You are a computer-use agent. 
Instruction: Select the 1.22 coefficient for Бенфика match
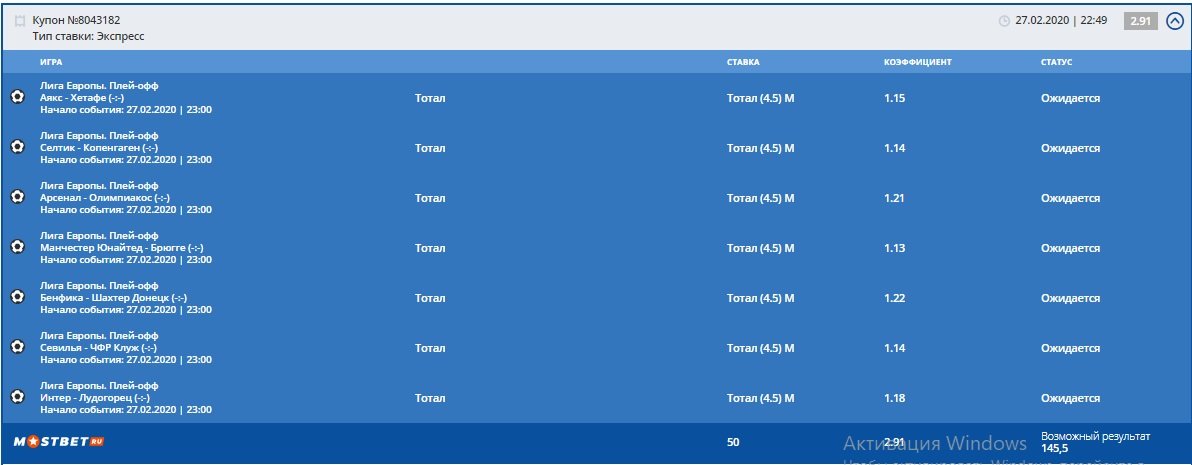[895, 298]
